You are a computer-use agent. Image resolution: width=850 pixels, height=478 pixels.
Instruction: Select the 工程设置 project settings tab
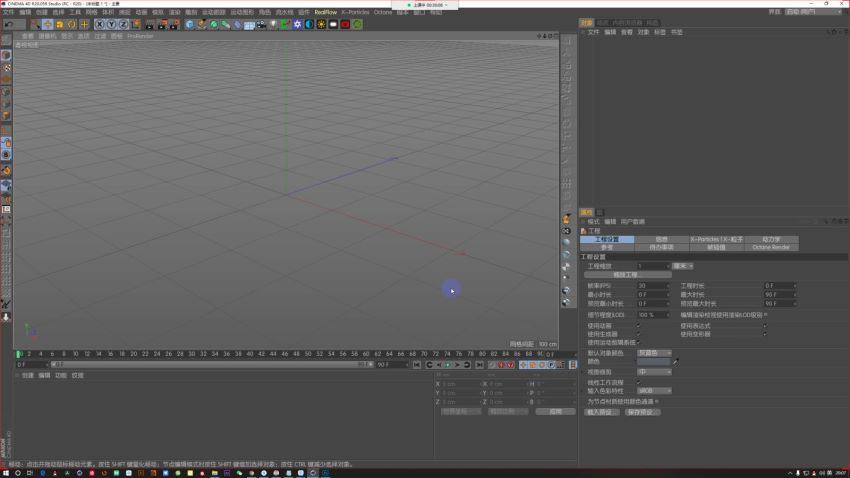click(x=607, y=239)
